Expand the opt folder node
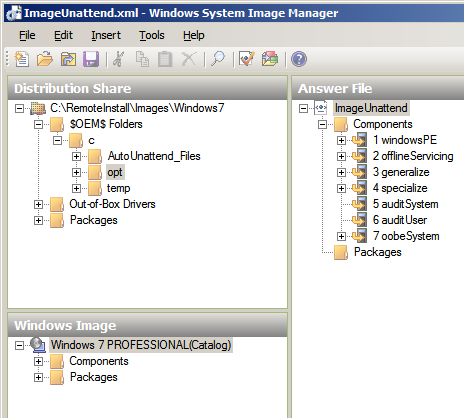464x418 pixels. pyautogui.click(x=76, y=172)
